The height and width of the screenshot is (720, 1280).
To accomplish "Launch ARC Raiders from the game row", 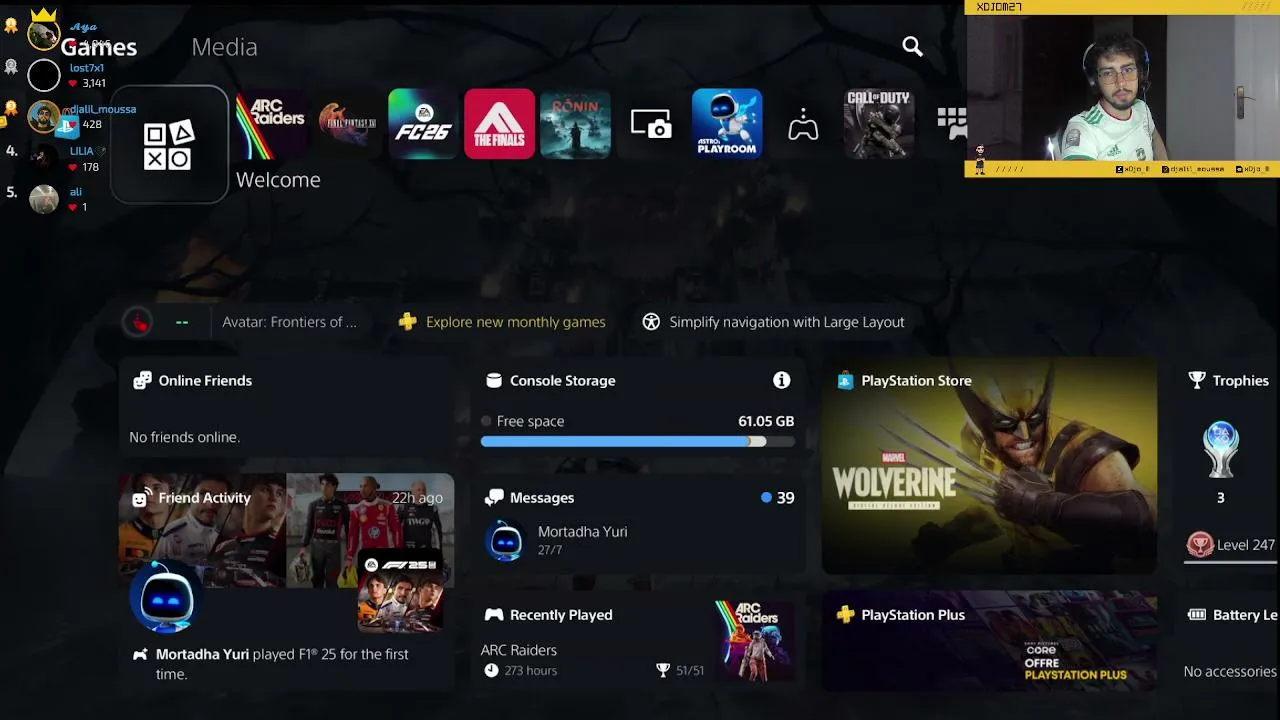I will [271, 124].
